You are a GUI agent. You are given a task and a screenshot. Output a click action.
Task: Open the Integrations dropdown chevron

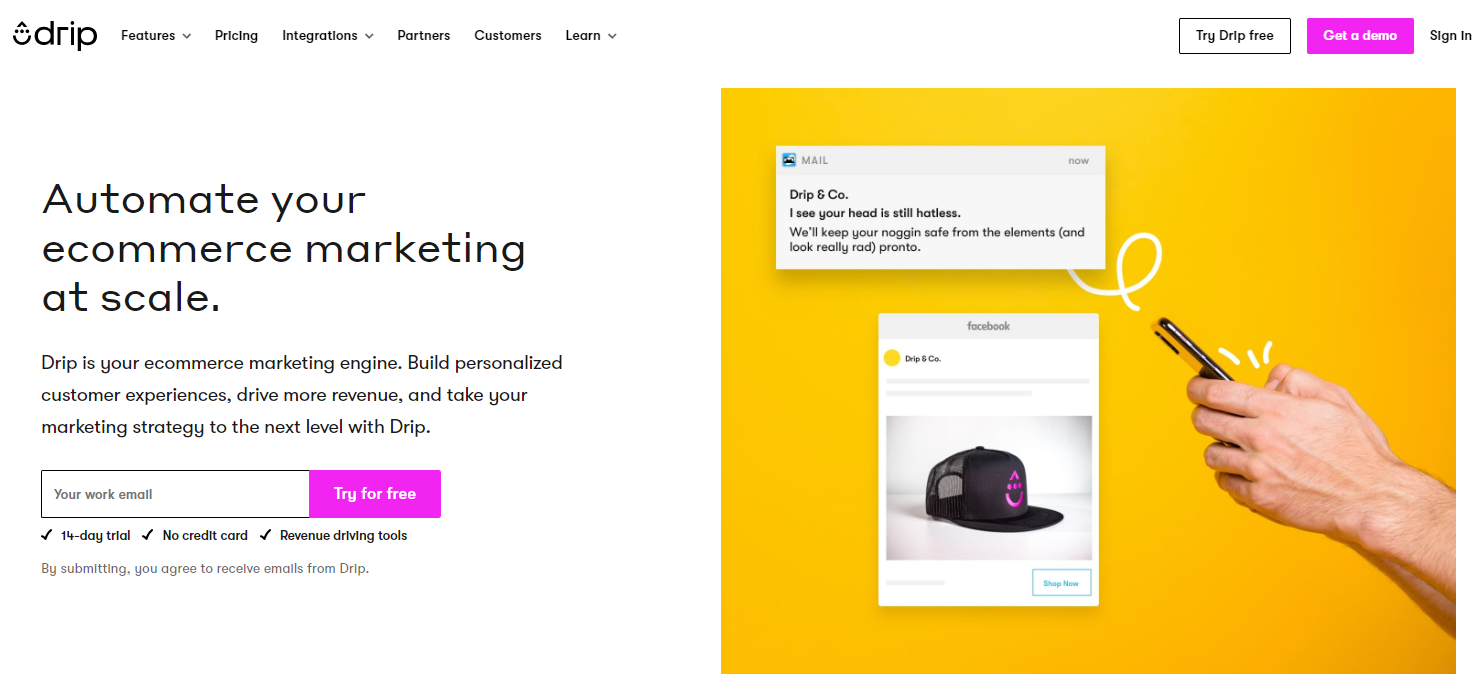[369, 36]
